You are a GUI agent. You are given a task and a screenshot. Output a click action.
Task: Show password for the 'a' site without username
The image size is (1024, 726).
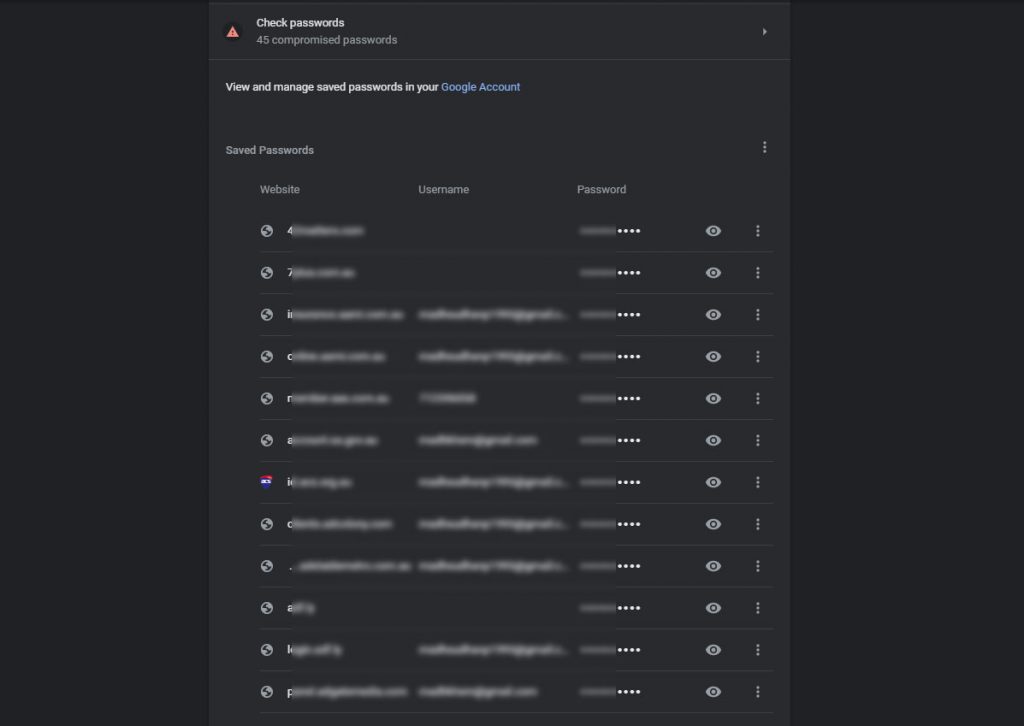click(713, 608)
